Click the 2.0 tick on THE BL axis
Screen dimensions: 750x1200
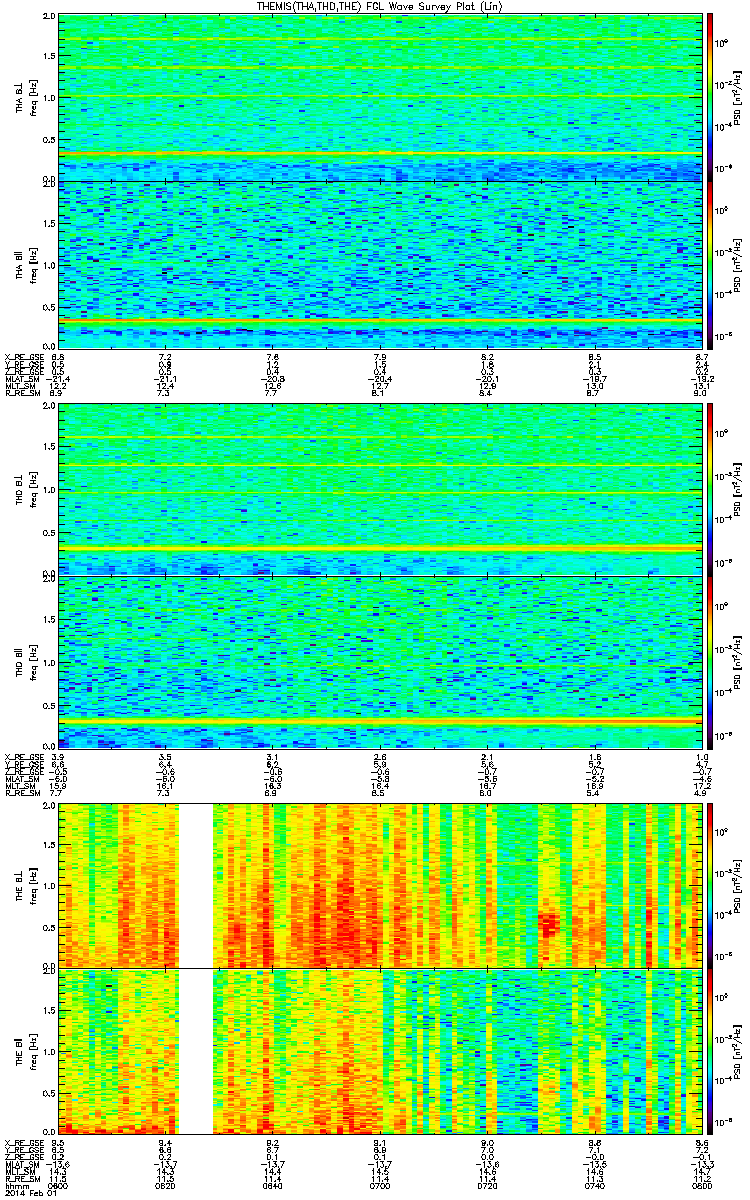[48, 807]
